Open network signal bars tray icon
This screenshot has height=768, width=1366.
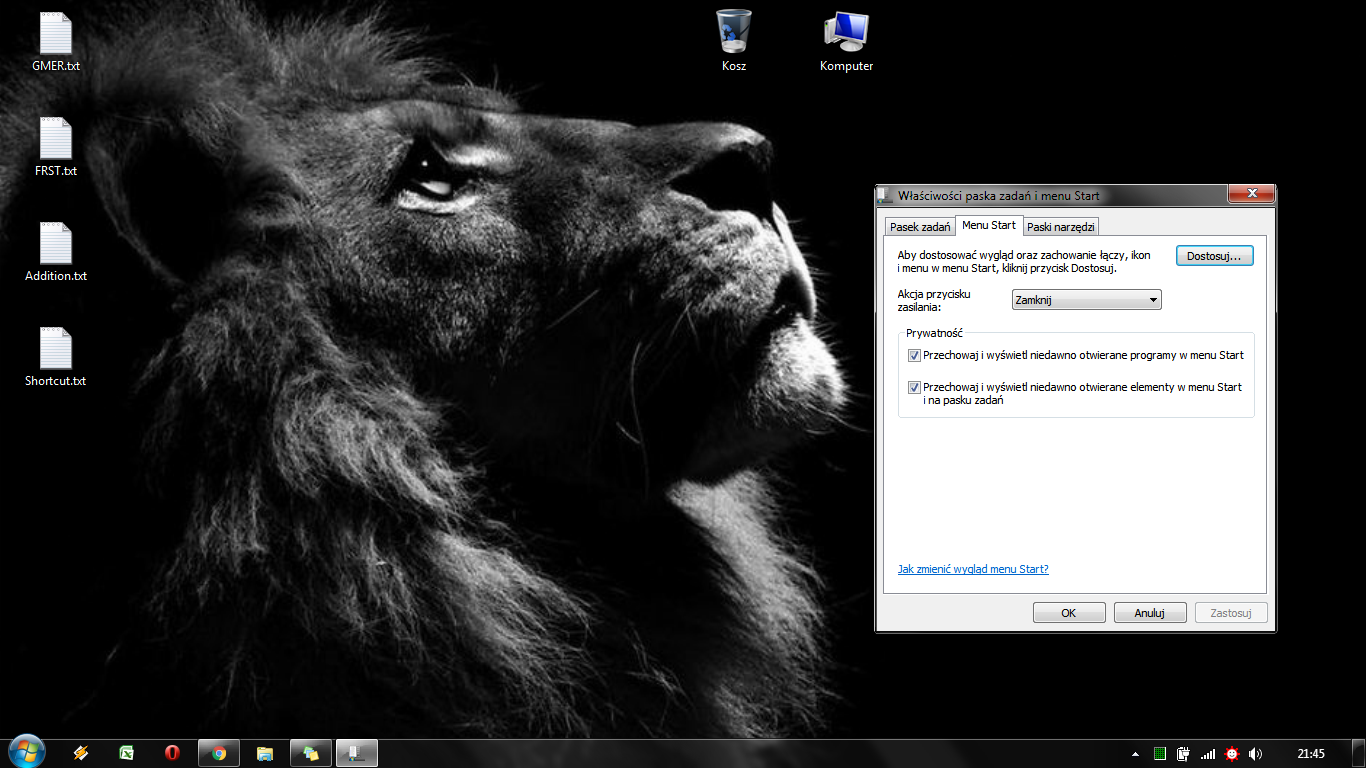tap(1208, 754)
